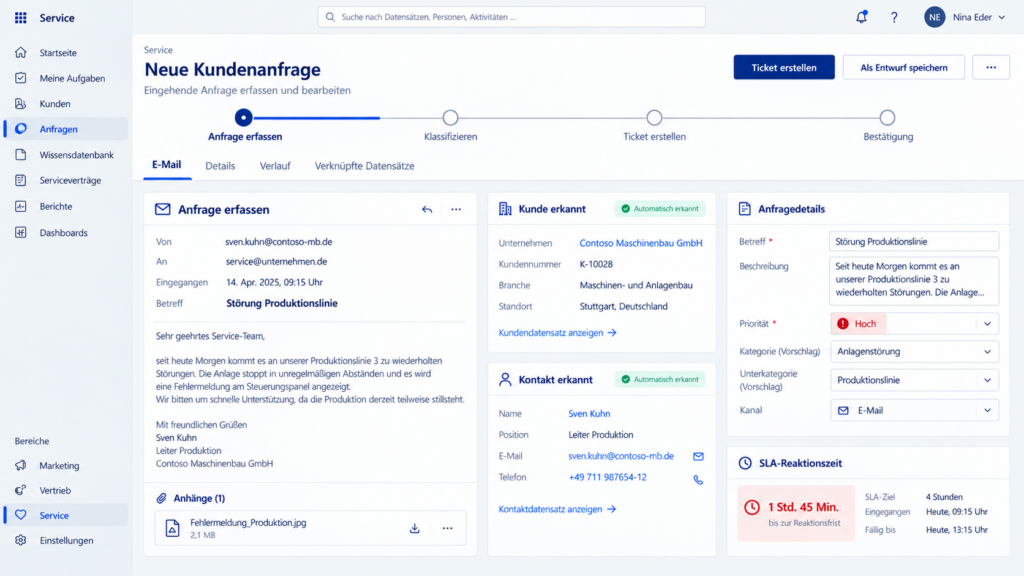The image size is (1024, 576).
Task: Click phone number +49 711 987654-12
Action: click(x=607, y=477)
